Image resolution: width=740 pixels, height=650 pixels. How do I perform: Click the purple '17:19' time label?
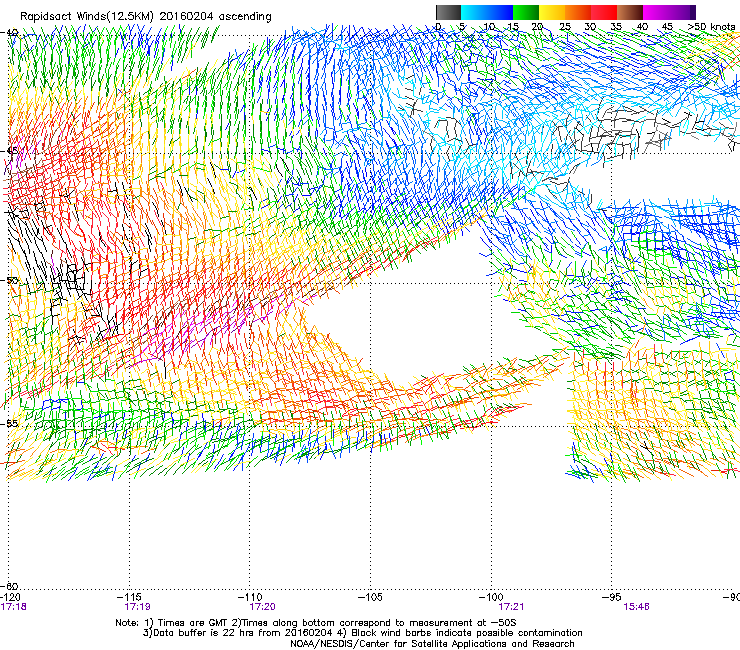click(137, 607)
